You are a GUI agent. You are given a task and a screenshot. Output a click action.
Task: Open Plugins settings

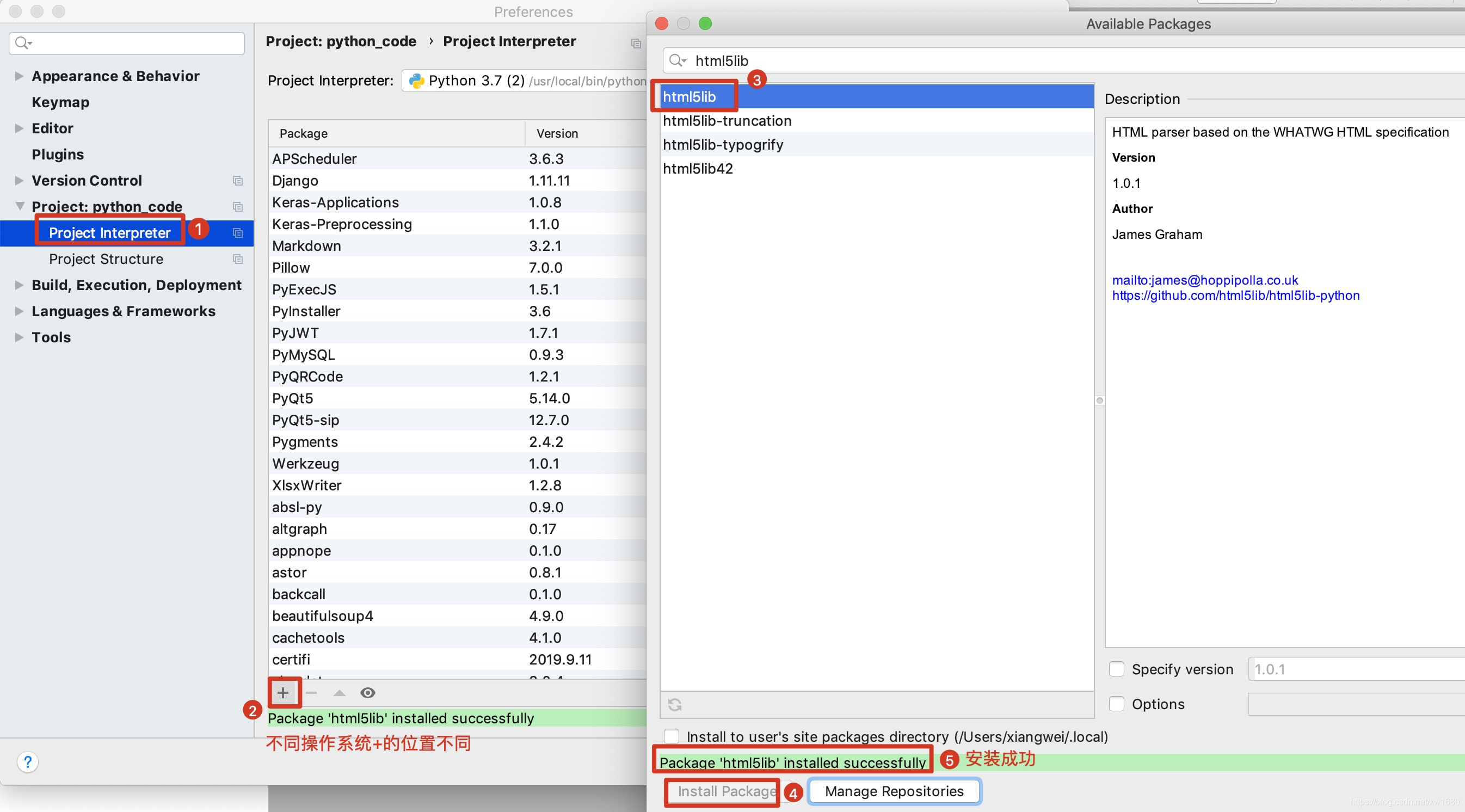point(58,155)
